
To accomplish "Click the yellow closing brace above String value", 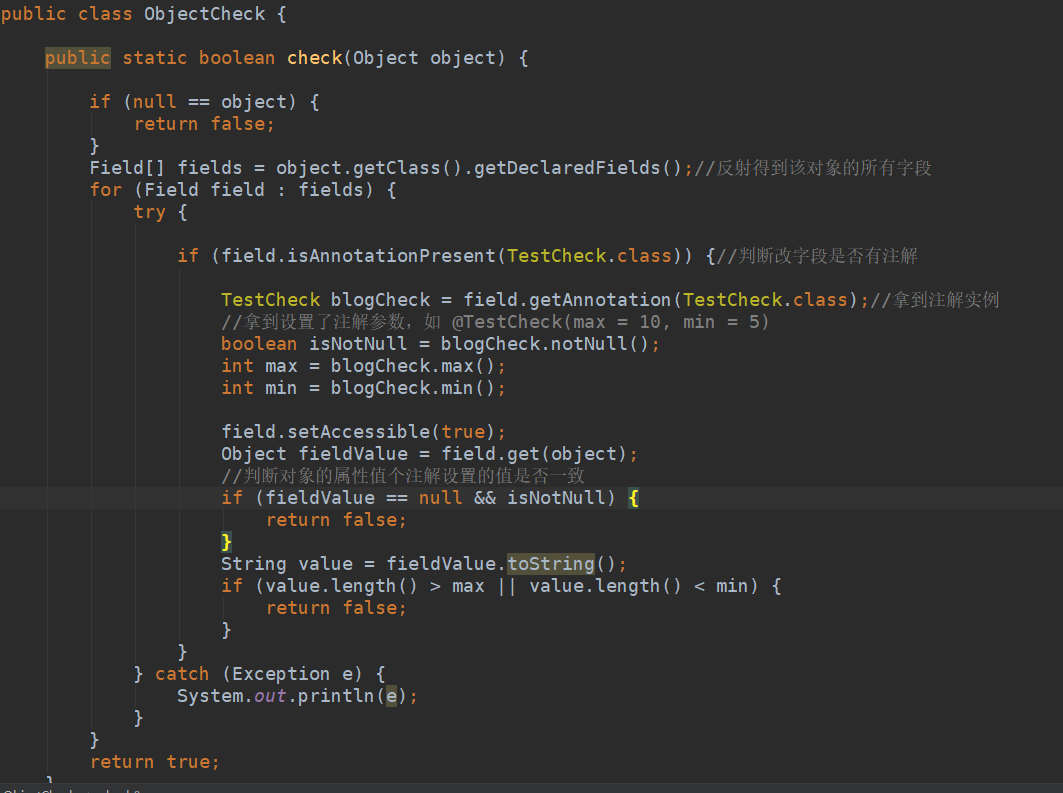I will click(226, 542).
